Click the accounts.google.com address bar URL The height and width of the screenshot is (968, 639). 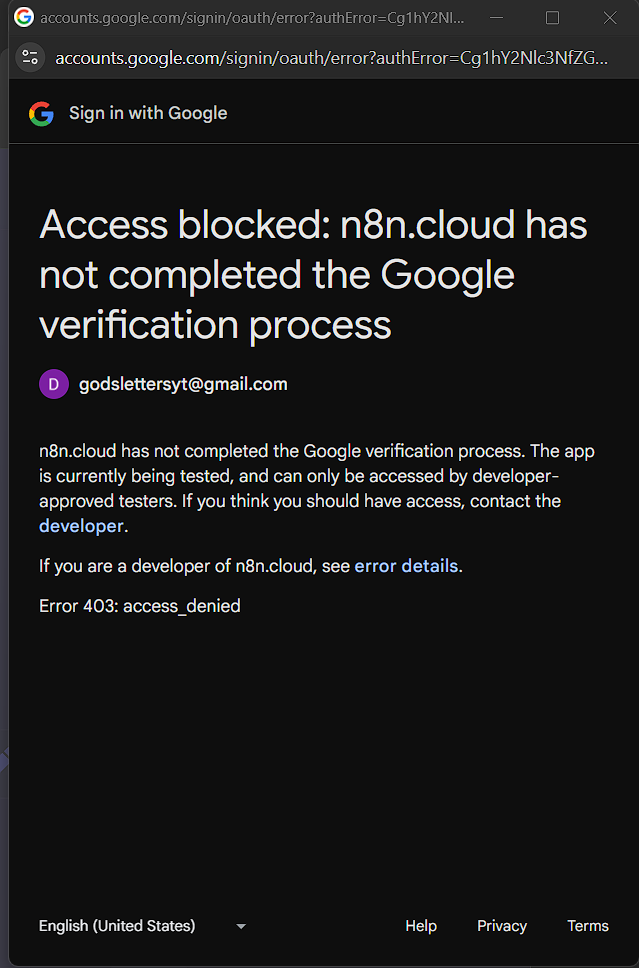pyautogui.click(x=330, y=58)
